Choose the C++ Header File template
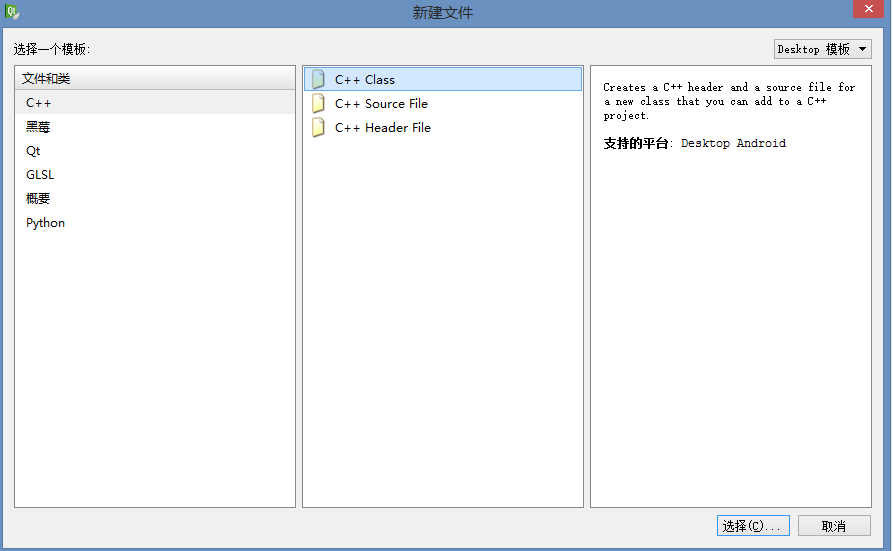This screenshot has width=893, height=551. tap(443, 127)
